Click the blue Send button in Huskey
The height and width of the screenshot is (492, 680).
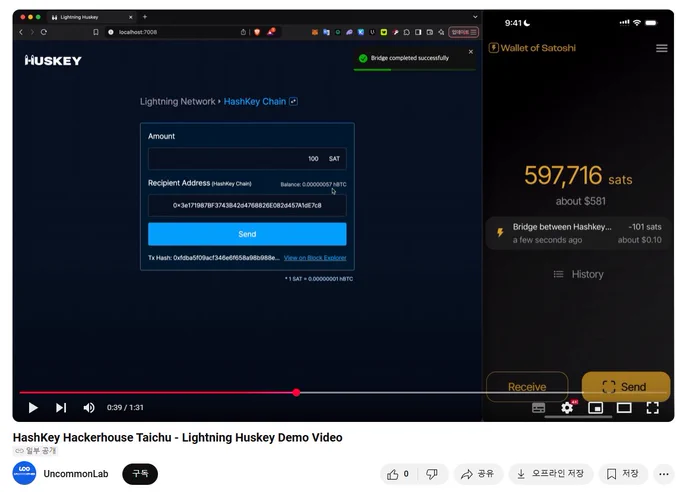click(x=247, y=234)
